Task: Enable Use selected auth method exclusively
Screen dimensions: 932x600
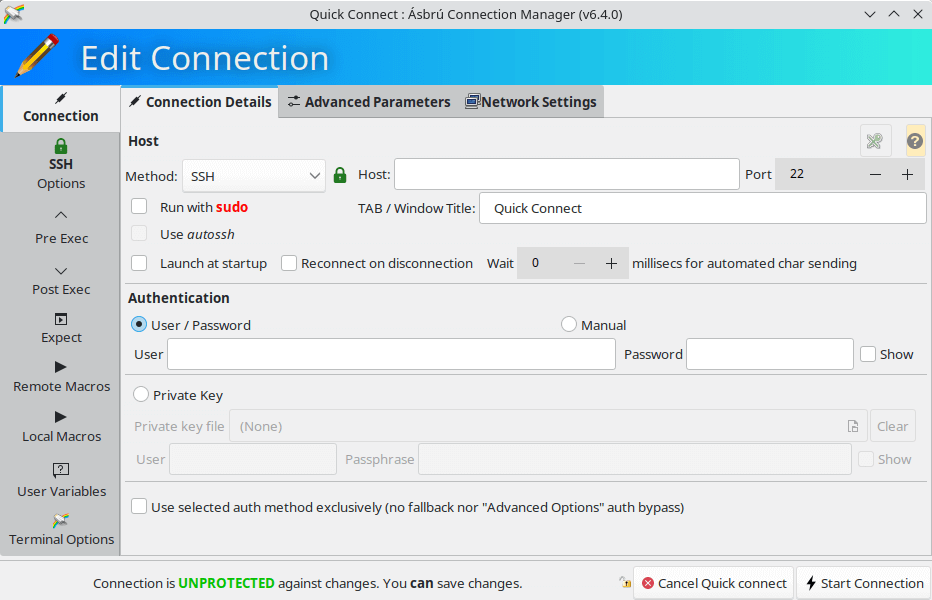Action: [x=139, y=507]
